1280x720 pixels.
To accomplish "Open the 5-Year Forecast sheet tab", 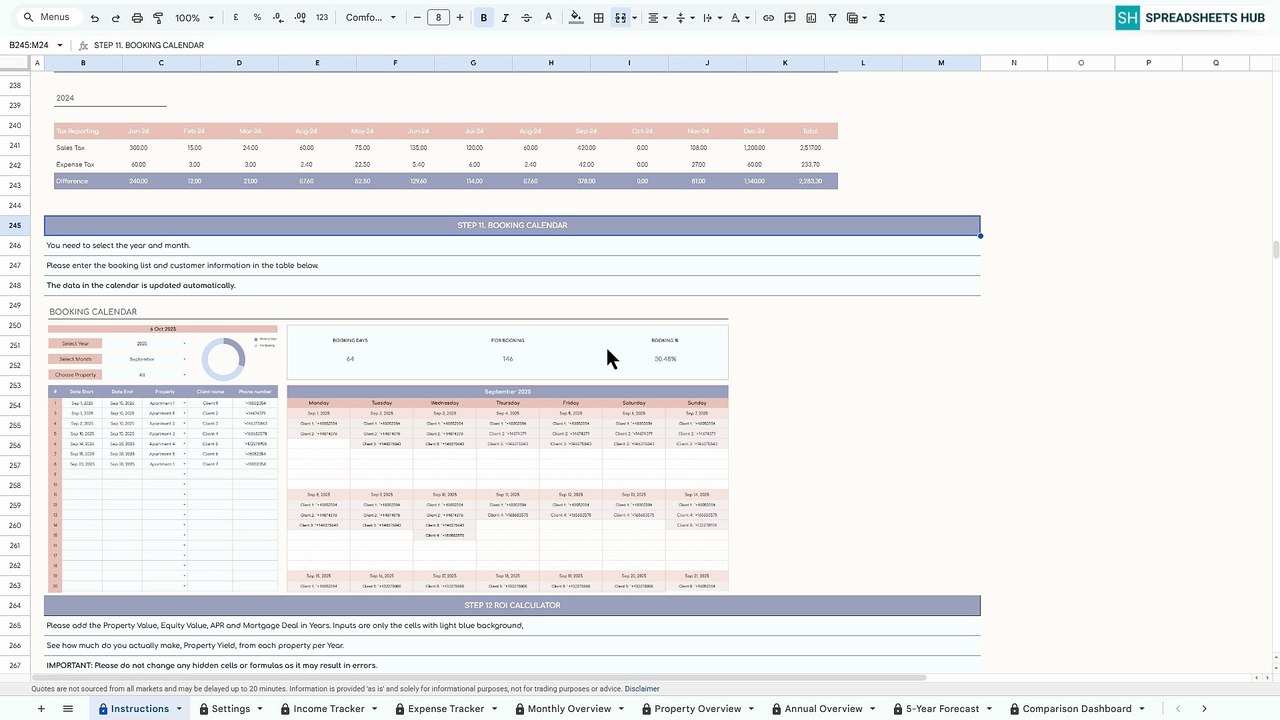I will pyautogui.click(x=942, y=709).
